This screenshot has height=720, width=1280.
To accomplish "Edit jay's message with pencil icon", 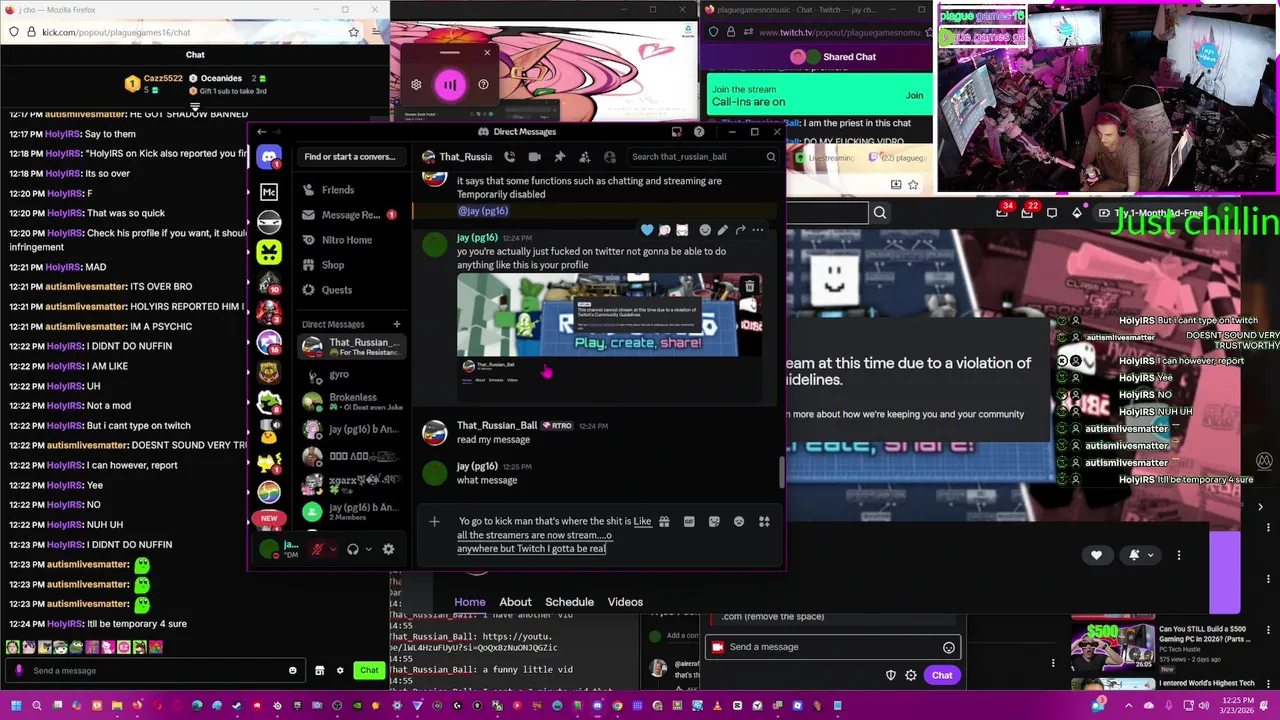I will click(723, 230).
